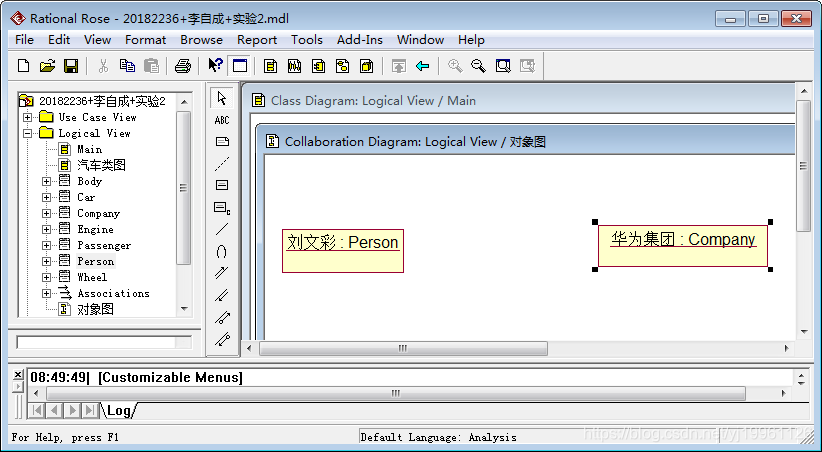This screenshot has height=452, width=822.
Task: Expand the Use Case View folder
Action: pos(27,117)
